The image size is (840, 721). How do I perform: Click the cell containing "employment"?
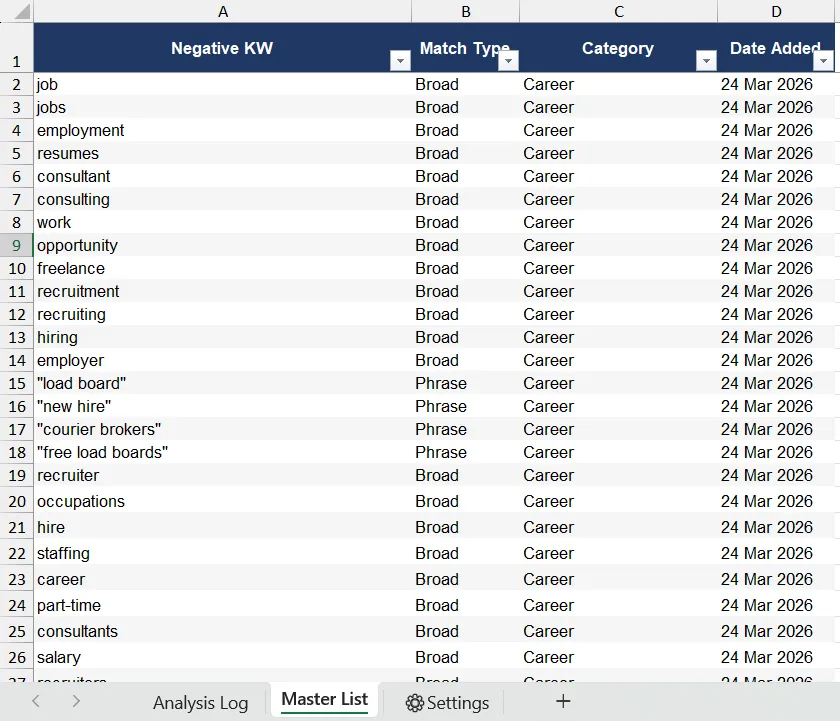(223, 130)
